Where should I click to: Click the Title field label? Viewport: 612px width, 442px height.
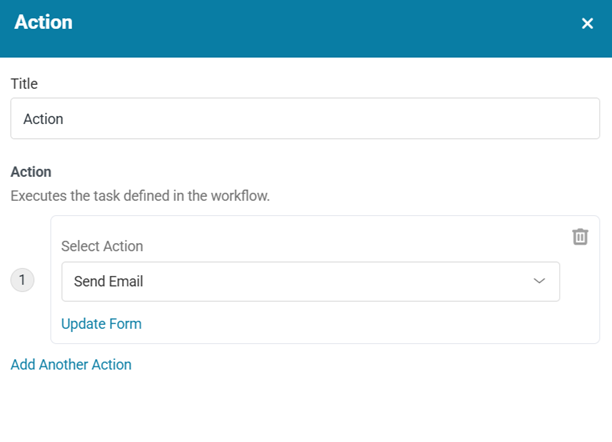click(x=24, y=83)
